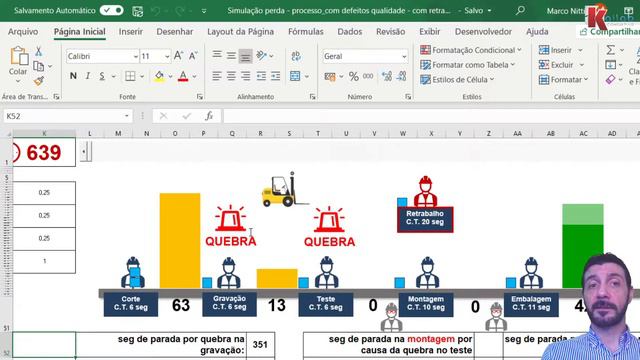Toggle Italic (I) formatting
Viewport: 640px width, 360px height.
pos(88,76)
